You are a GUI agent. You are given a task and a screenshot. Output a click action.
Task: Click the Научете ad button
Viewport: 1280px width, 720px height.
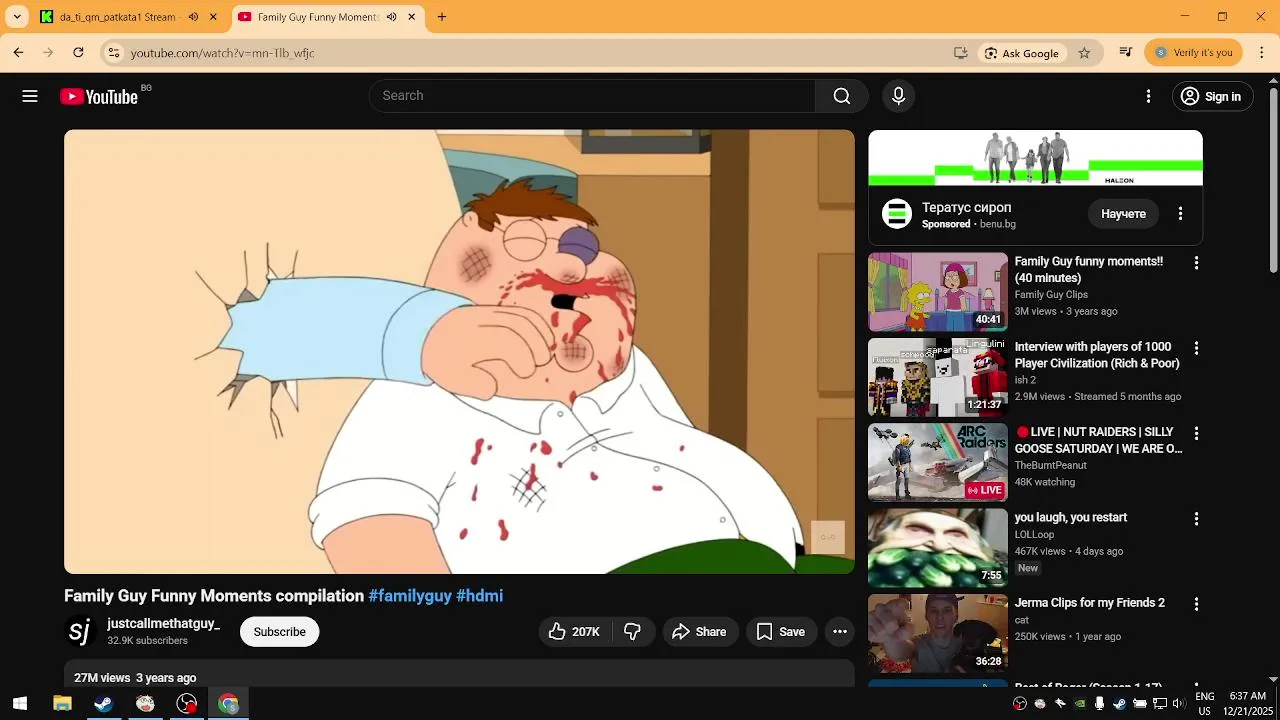click(x=1123, y=214)
